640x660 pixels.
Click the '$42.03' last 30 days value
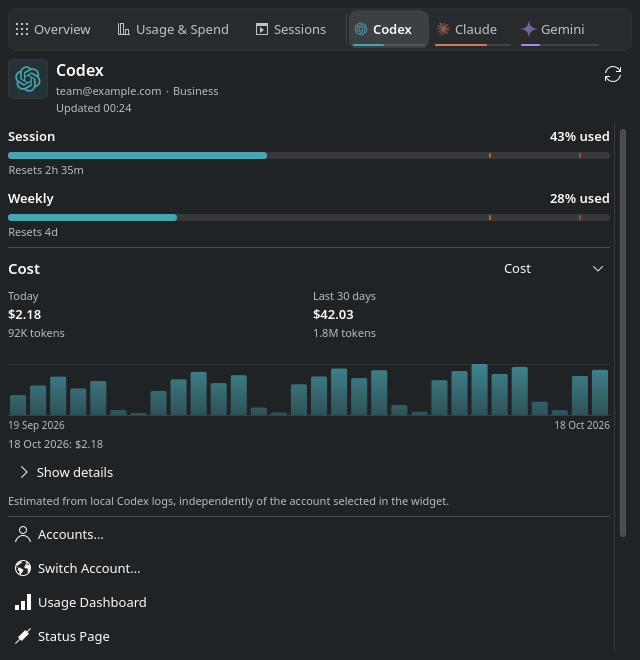point(333,314)
